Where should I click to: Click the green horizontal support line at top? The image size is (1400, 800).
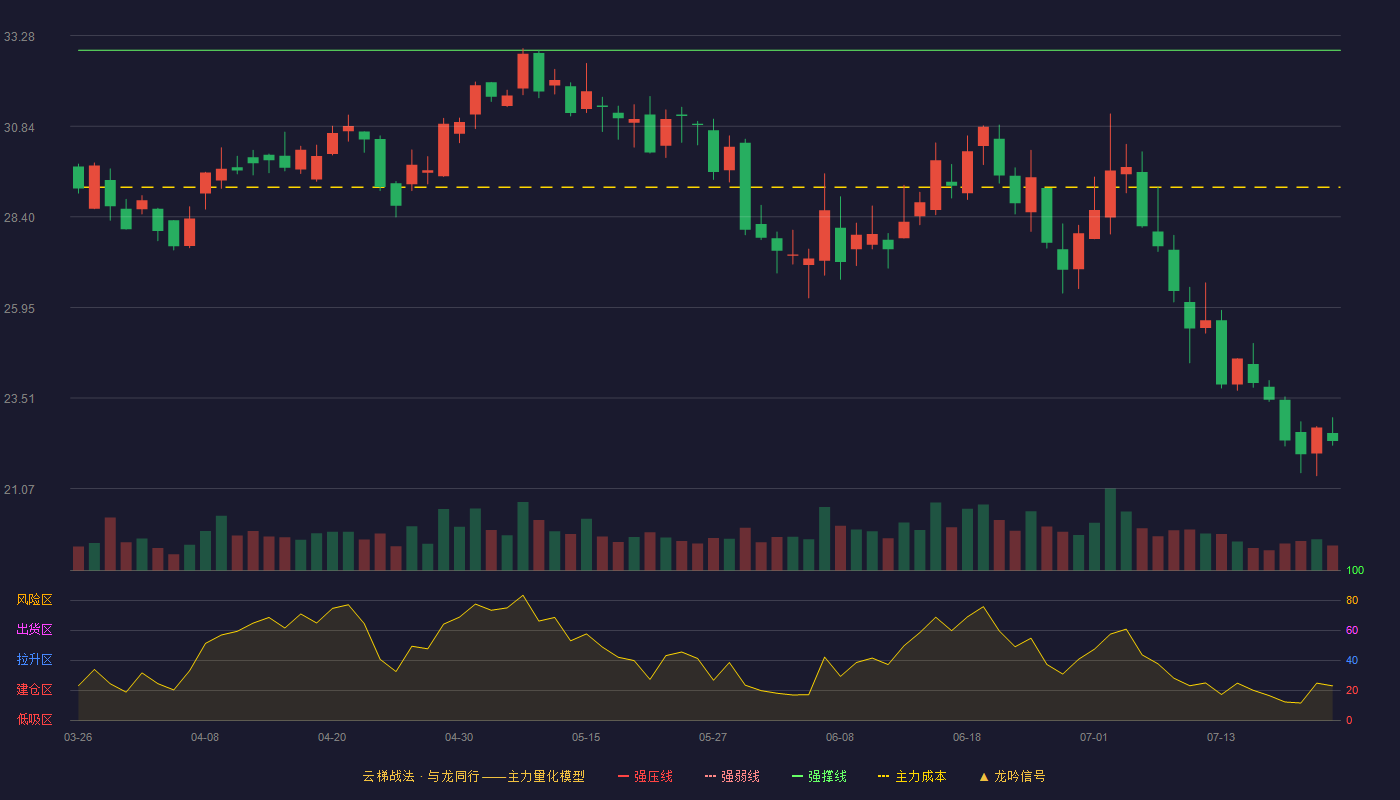coord(709,50)
